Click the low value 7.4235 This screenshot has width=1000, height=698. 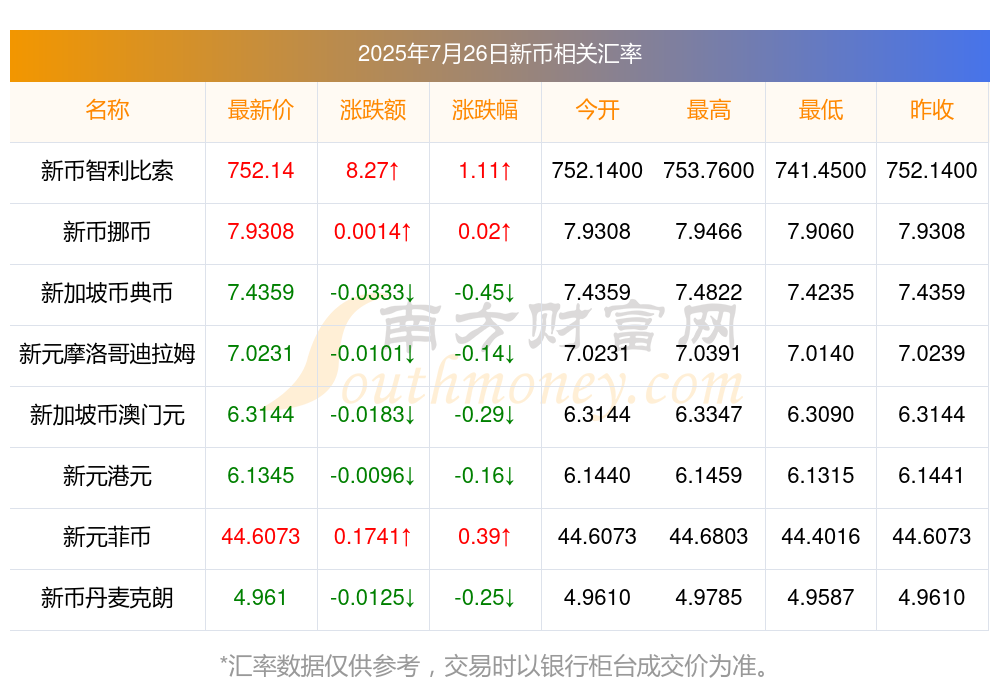pyautogui.click(x=821, y=293)
